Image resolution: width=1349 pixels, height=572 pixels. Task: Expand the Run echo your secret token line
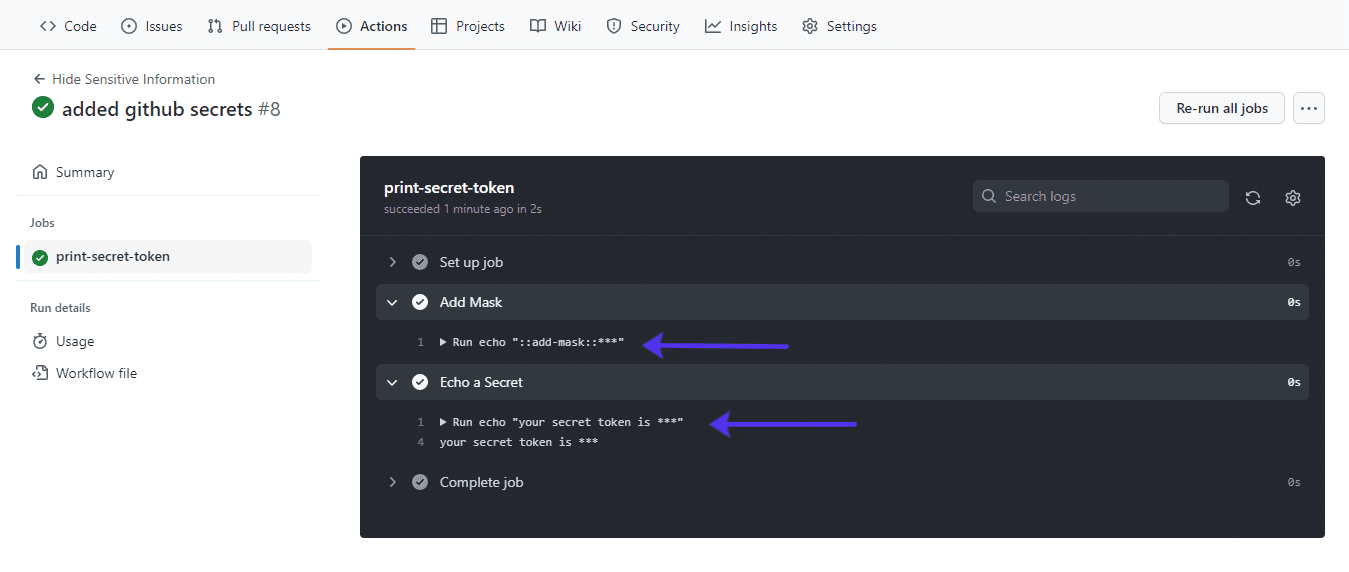(561, 422)
